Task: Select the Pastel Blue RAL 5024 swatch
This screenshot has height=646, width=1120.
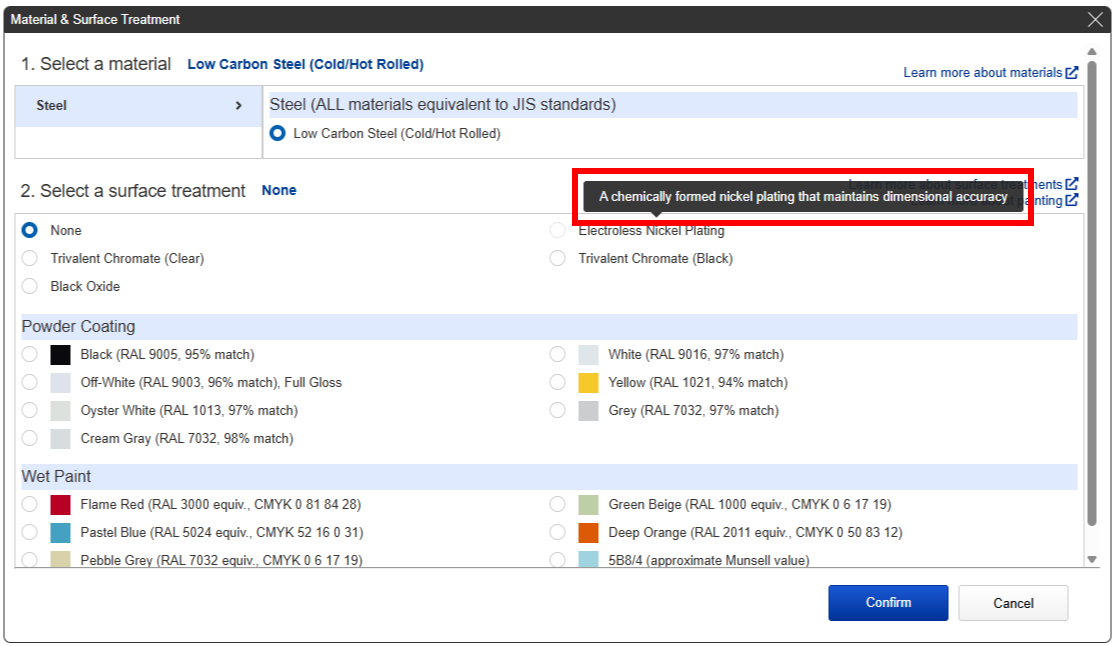Action: [x=61, y=533]
